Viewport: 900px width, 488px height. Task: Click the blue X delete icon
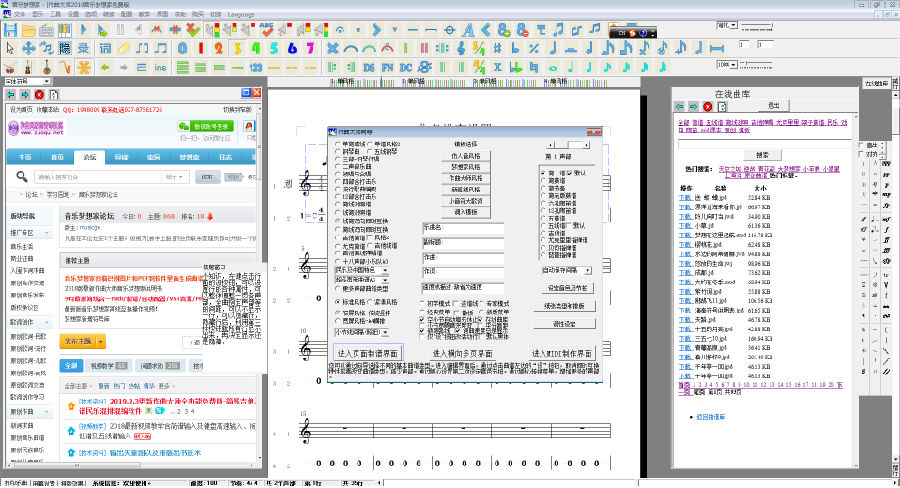[x=333, y=48]
